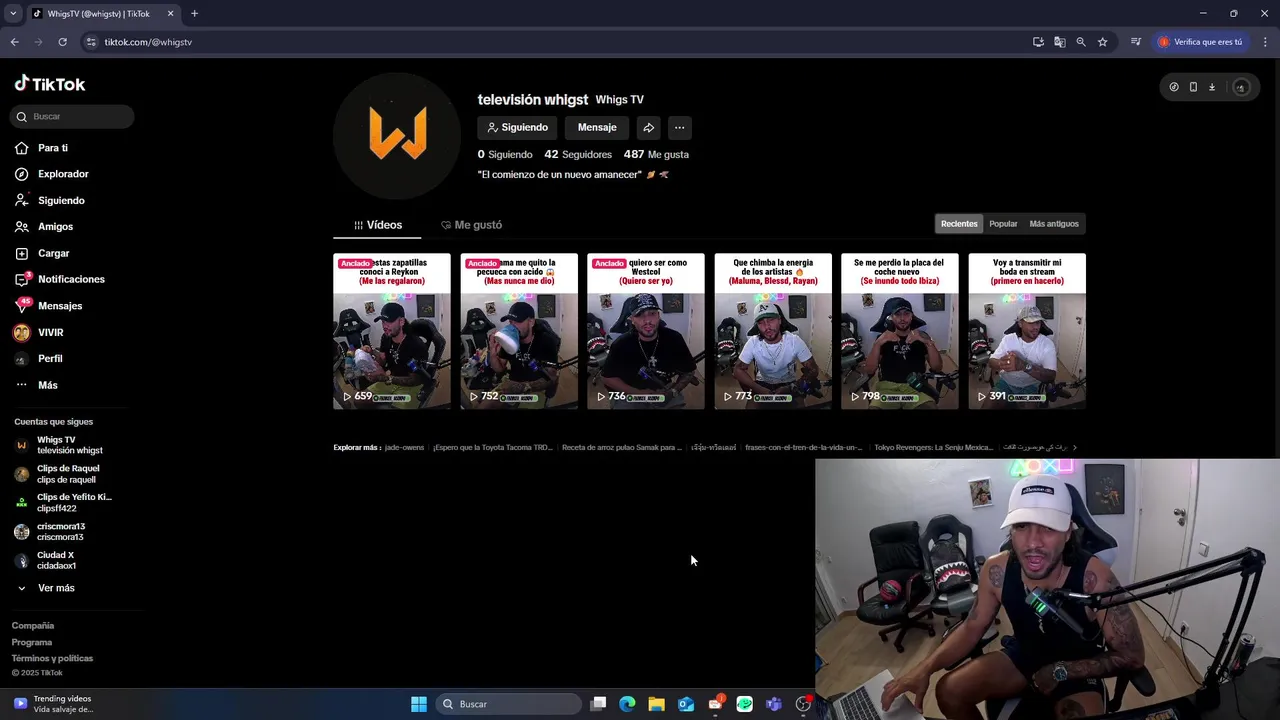Click the install app icon in address bar
This screenshot has width=1280, height=720.
click(1038, 42)
